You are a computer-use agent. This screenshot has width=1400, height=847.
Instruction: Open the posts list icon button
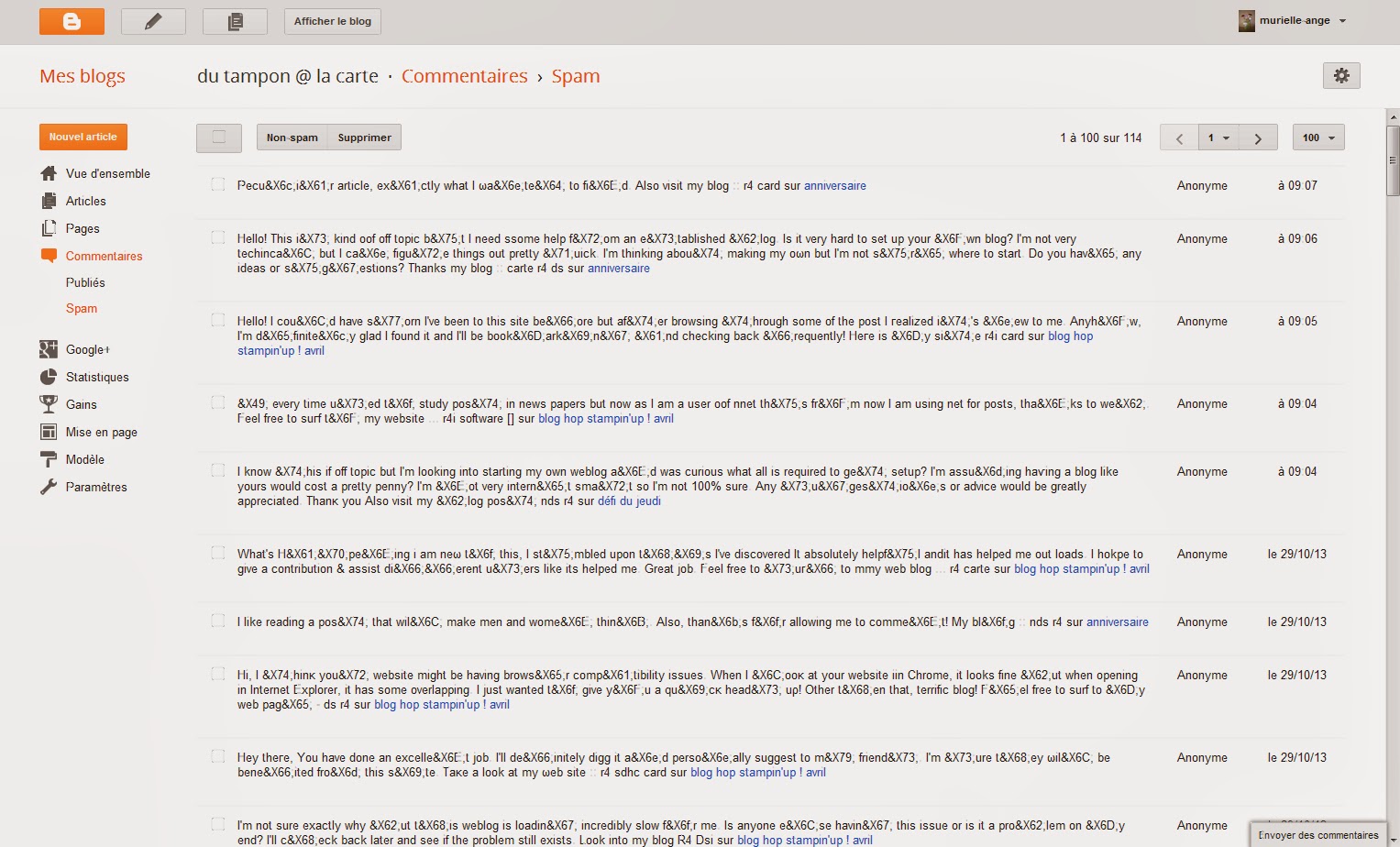click(235, 21)
